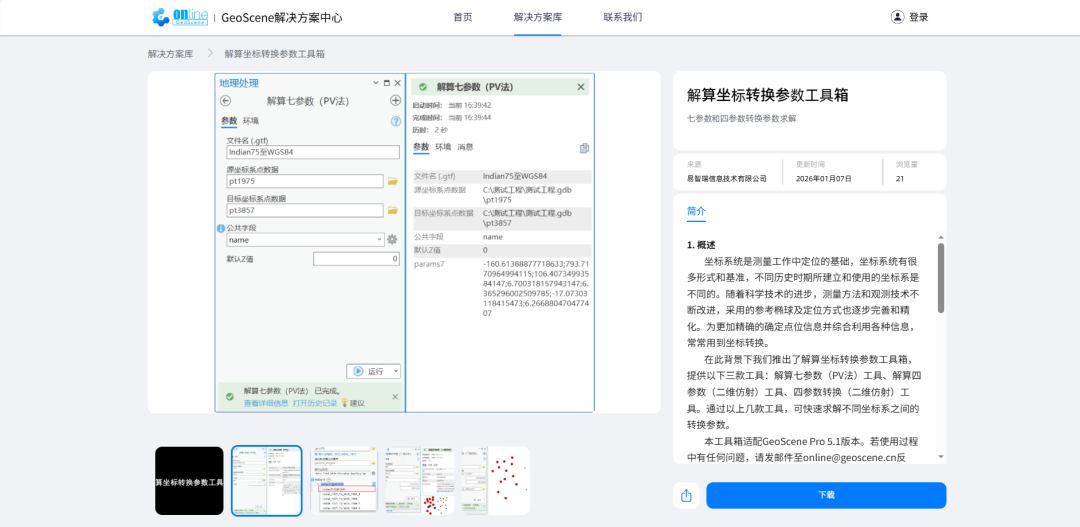This screenshot has height=527, width=1080.
Task: Click the 易智瑞信息技术有限公司 source name
Action: click(x=727, y=179)
